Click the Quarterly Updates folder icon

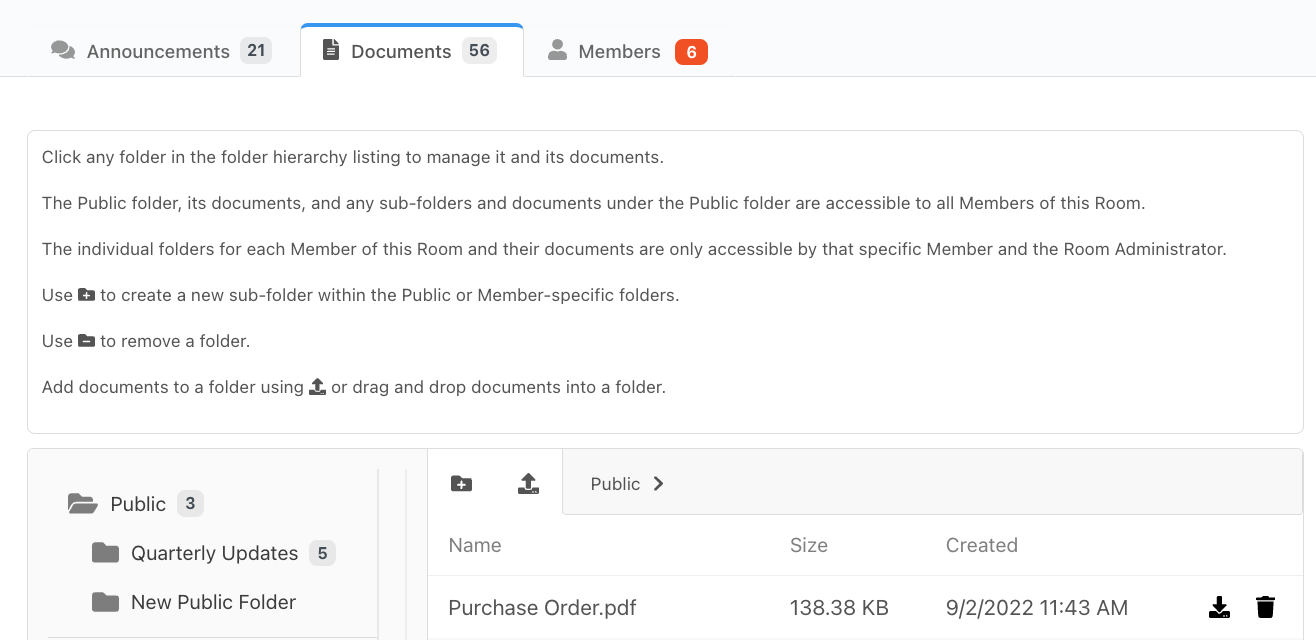click(x=105, y=553)
